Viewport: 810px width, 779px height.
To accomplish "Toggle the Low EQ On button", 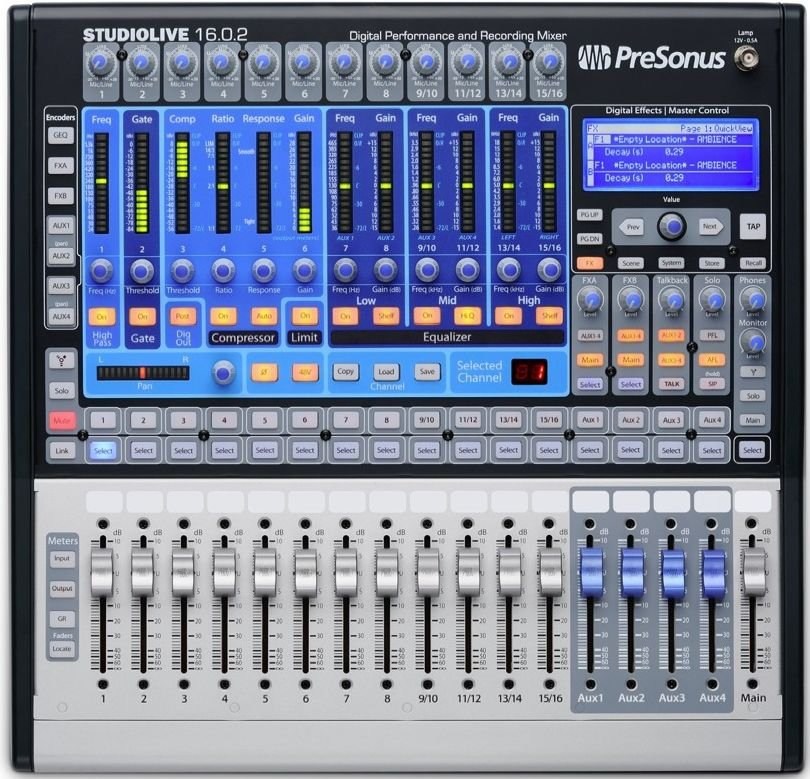I will click(x=345, y=316).
